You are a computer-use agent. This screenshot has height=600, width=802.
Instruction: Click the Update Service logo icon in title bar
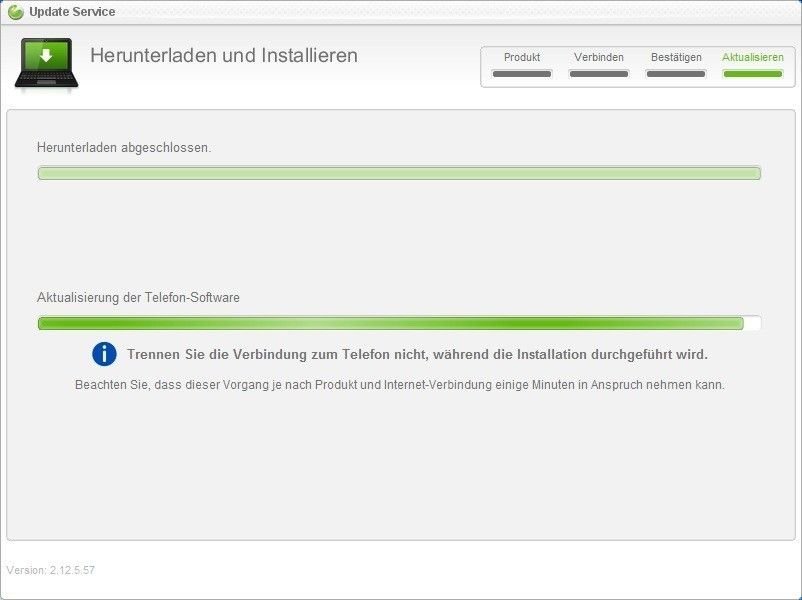[x=16, y=12]
